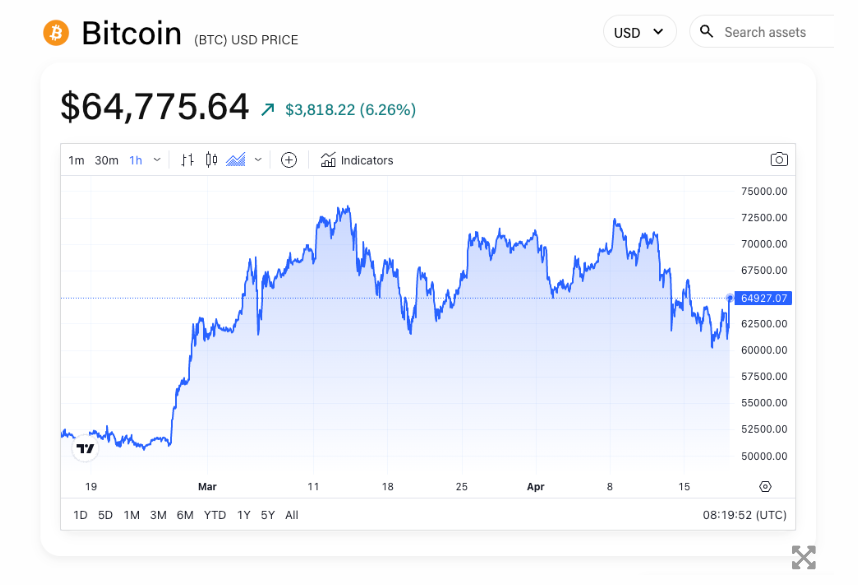858x585 pixels.
Task: Switch to candlestick chart style
Action: pyautogui.click(x=211, y=160)
